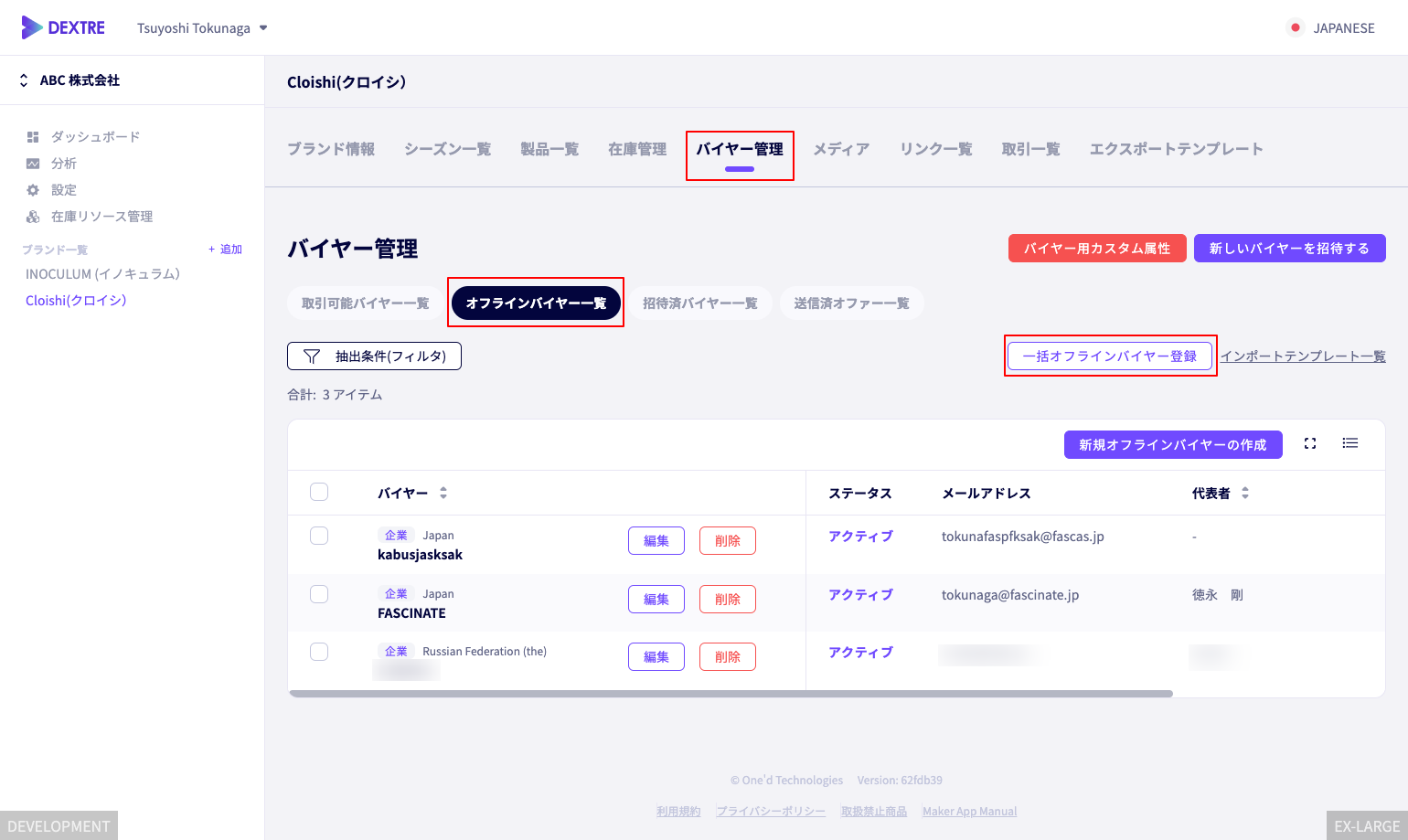Switch to the 取引一覧 tab
Screen dimensions: 1408x840
click(1031, 149)
